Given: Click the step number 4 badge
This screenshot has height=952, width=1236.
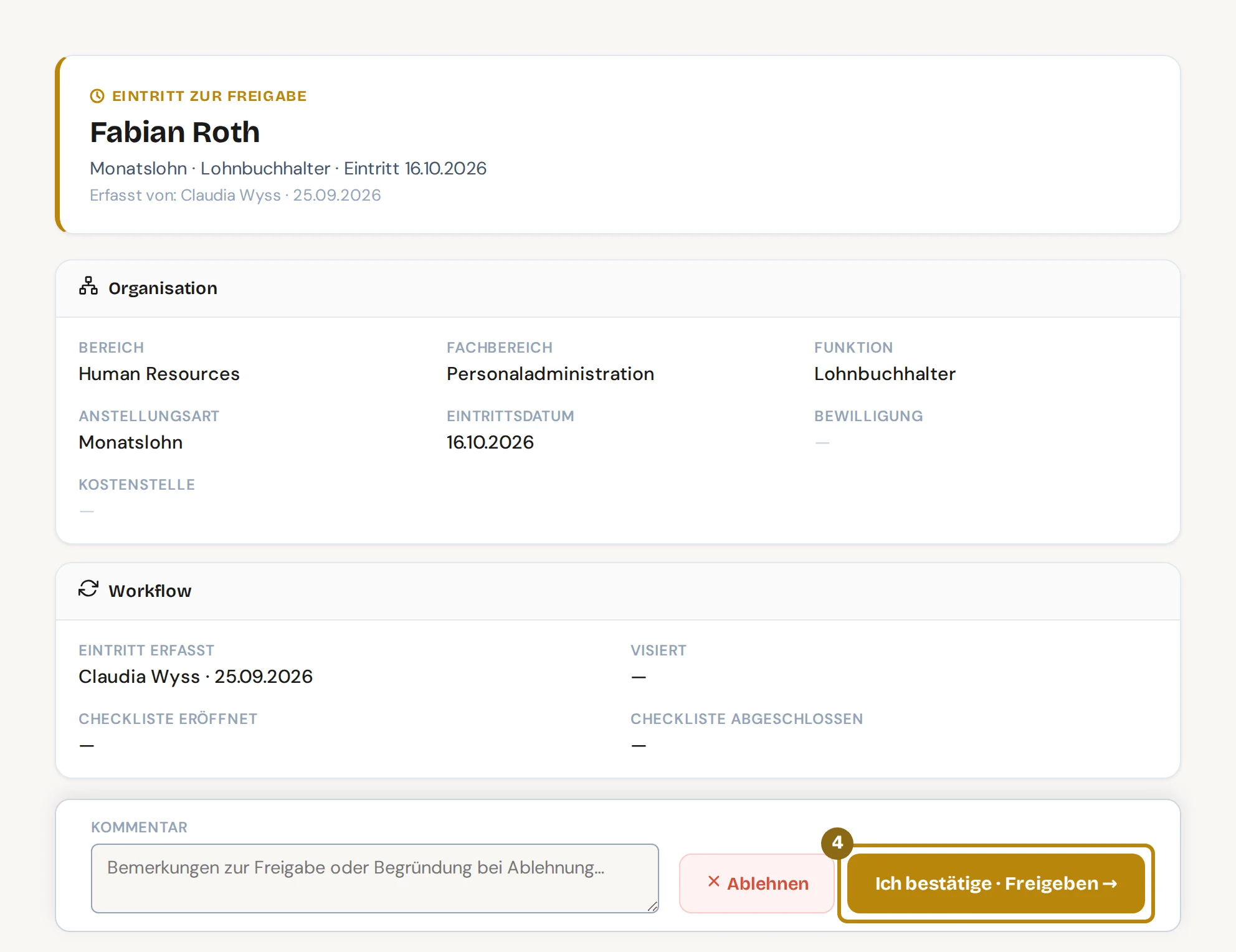Looking at the screenshot, I should (837, 843).
